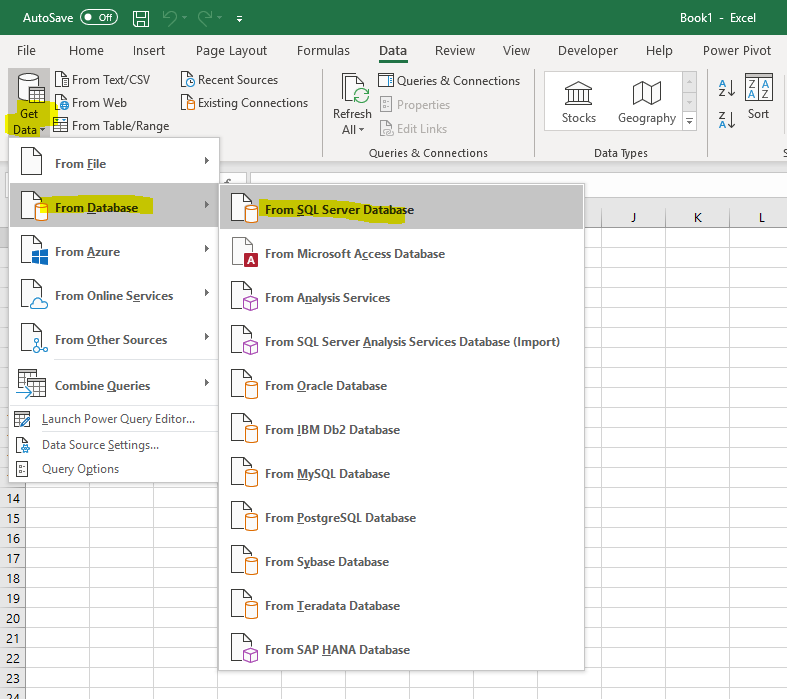The image size is (787, 699).
Task: Choose From Teradata Database
Action: (x=402, y=604)
